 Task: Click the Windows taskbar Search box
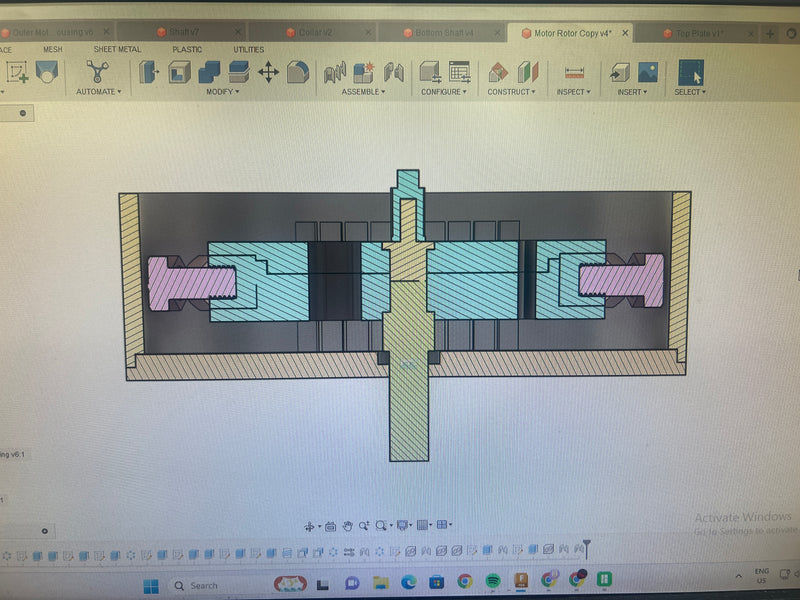(x=213, y=585)
